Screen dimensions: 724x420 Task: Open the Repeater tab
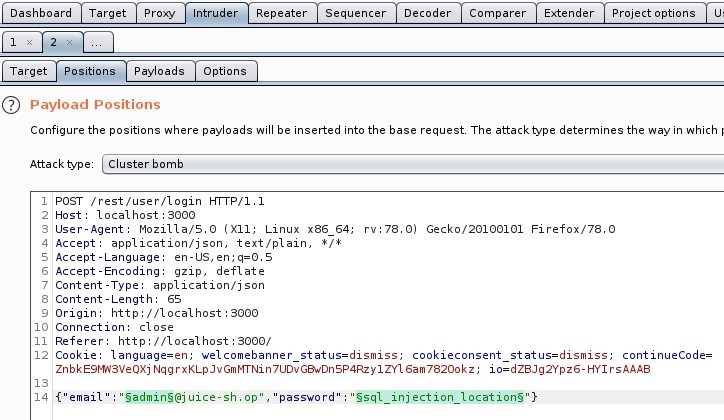click(x=282, y=13)
